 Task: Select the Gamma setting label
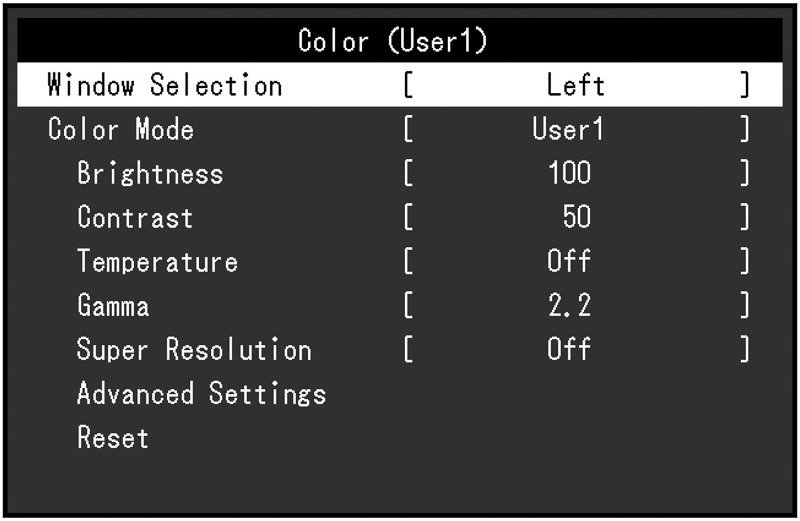click(113, 305)
